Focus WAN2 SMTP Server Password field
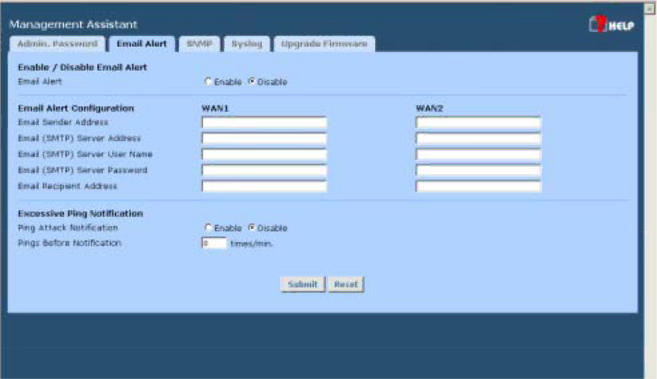This screenshot has height=379, width=657. click(478, 170)
